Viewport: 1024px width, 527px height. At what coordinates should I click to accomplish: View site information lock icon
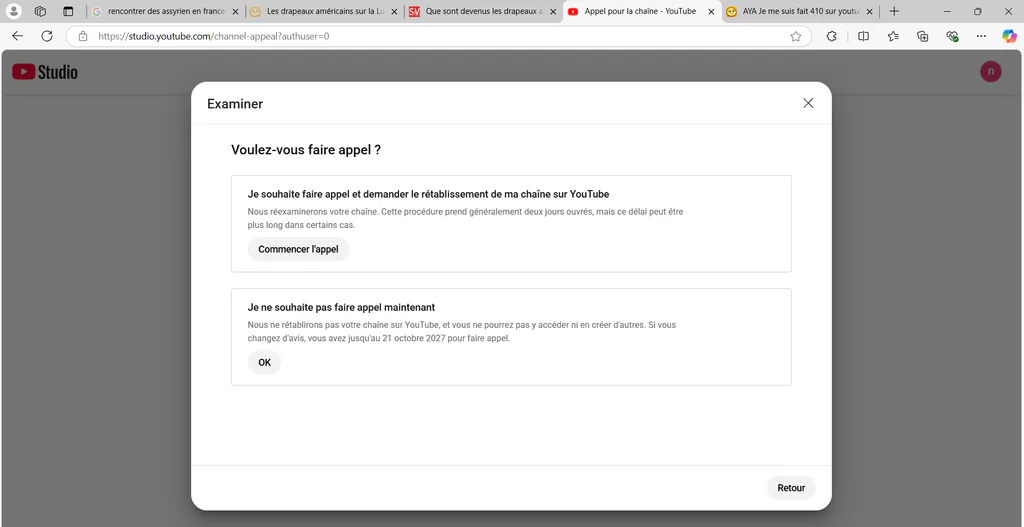(x=82, y=37)
